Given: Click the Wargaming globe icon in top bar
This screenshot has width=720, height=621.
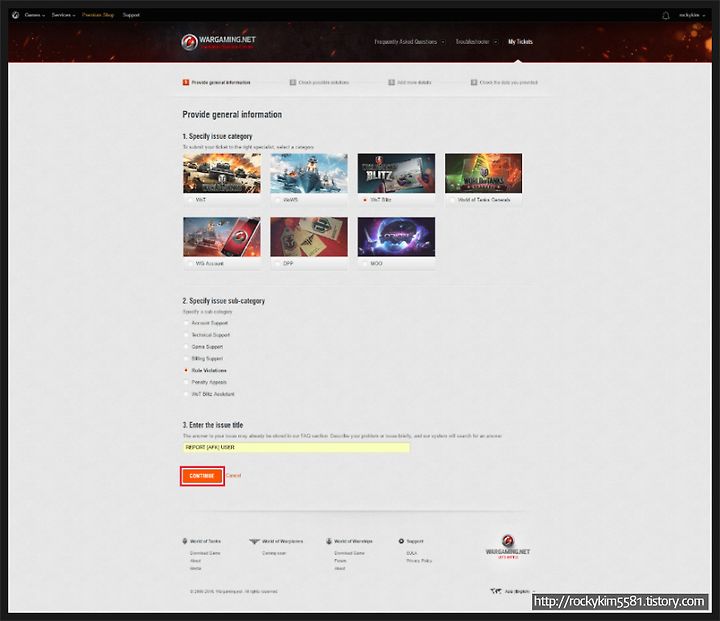Looking at the screenshot, I should tap(15, 15).
